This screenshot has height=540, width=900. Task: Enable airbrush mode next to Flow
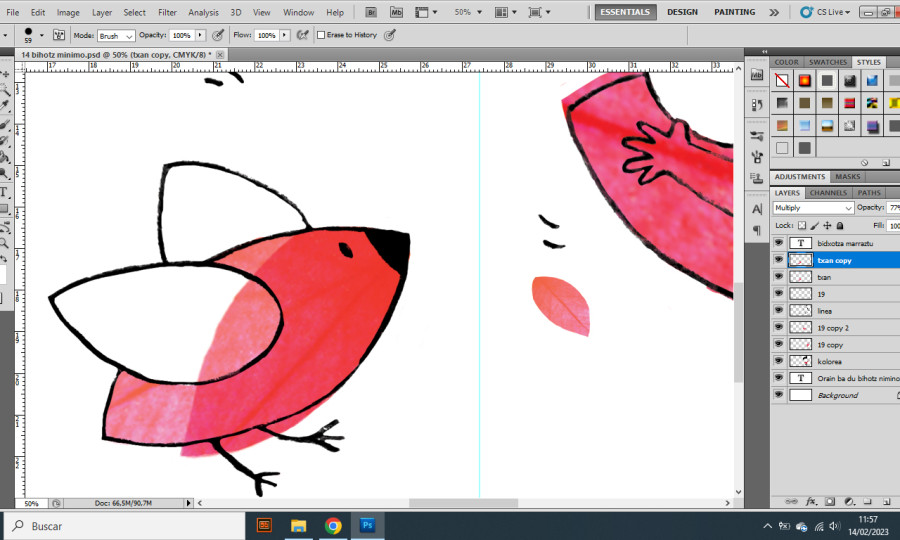click(301, 35)
